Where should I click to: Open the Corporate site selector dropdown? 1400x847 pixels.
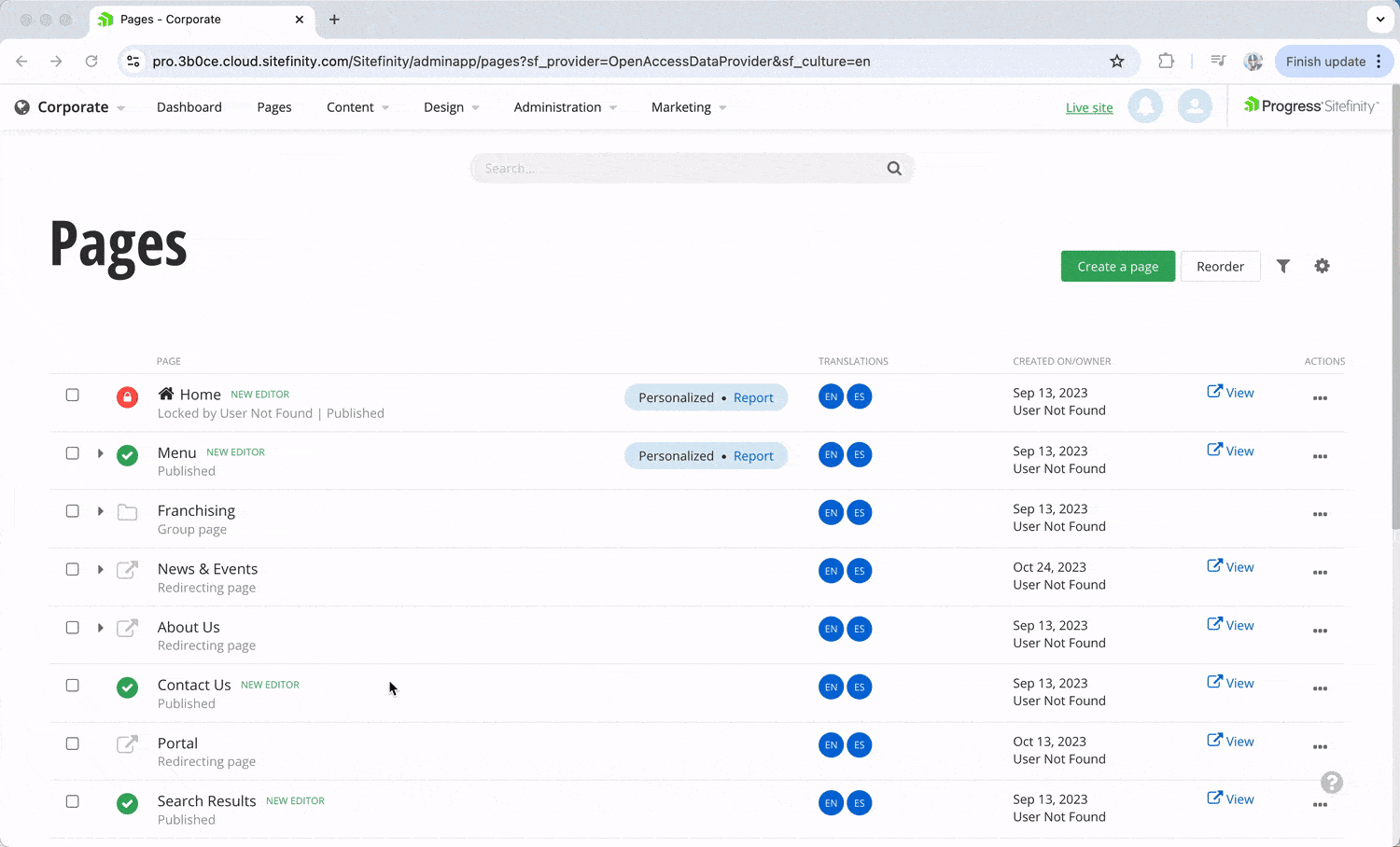71,107
